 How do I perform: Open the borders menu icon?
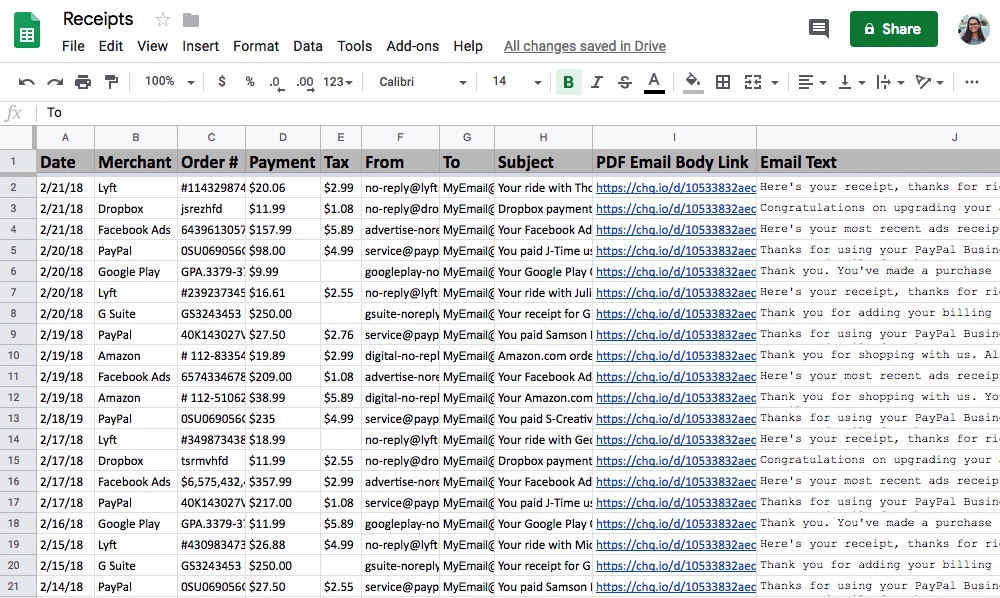[723, 82]
